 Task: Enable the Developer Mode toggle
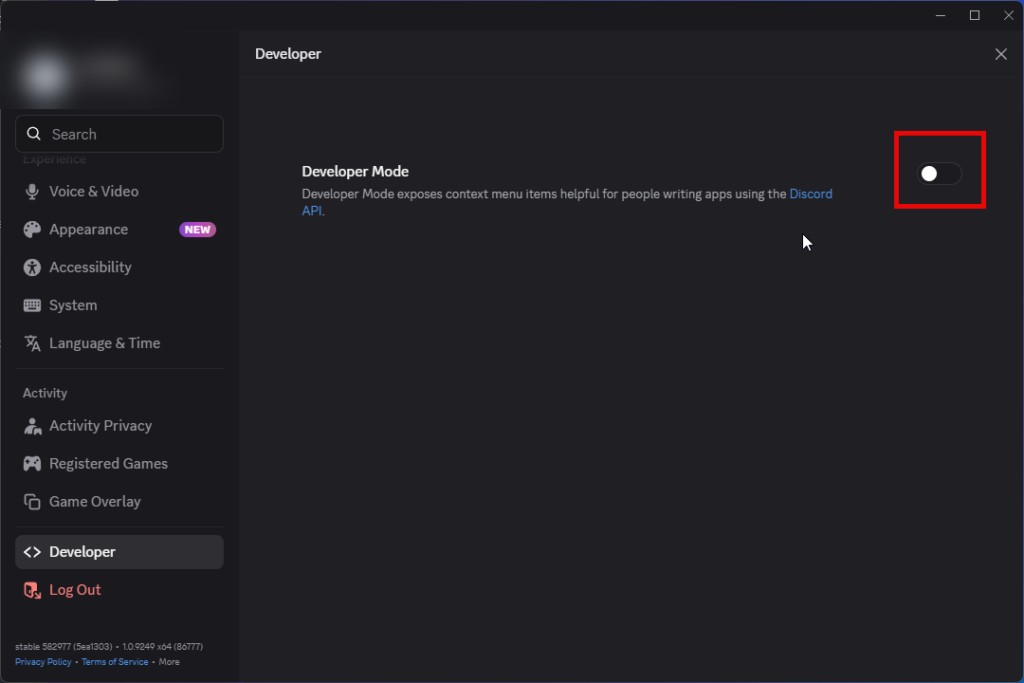[x=939, y=173]
